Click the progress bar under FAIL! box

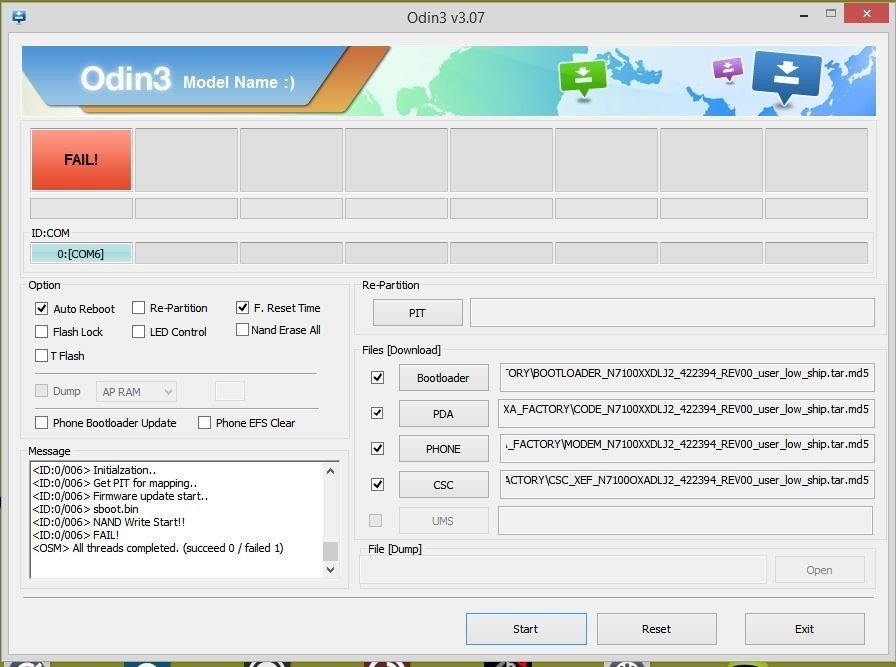[81, 208]
